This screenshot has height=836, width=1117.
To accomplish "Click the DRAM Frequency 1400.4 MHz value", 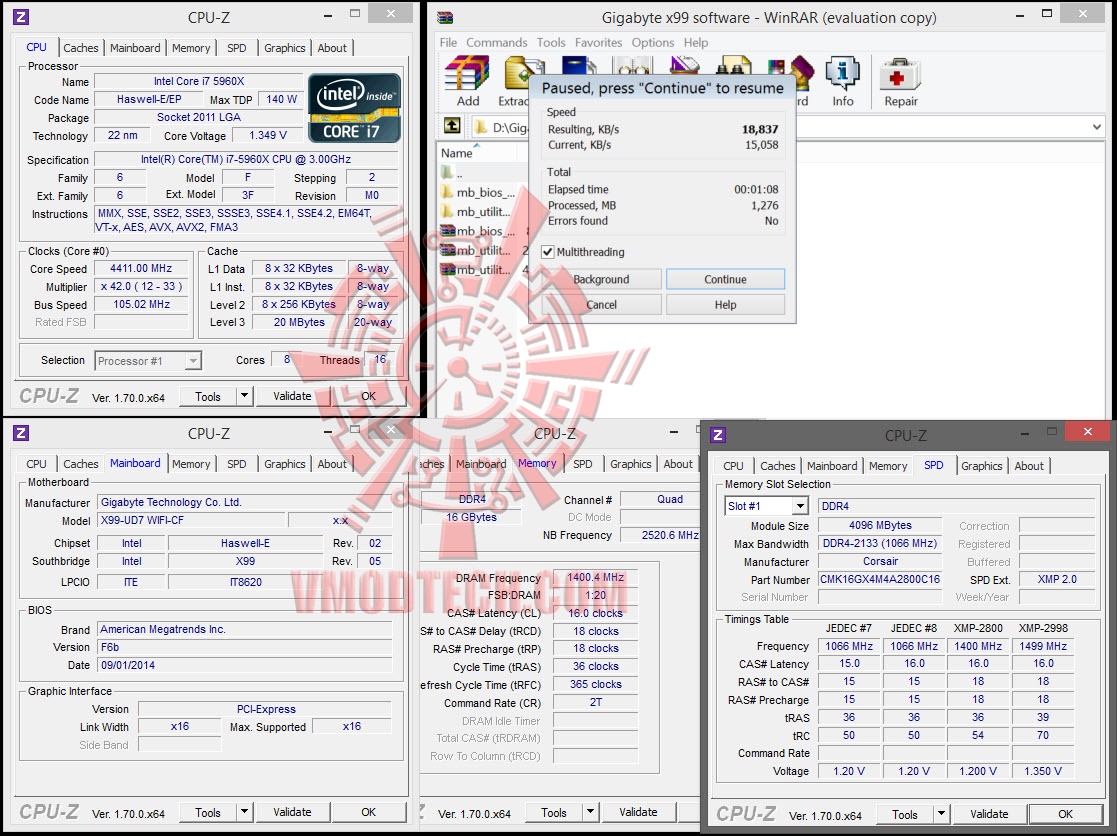I will click(595, 578).
